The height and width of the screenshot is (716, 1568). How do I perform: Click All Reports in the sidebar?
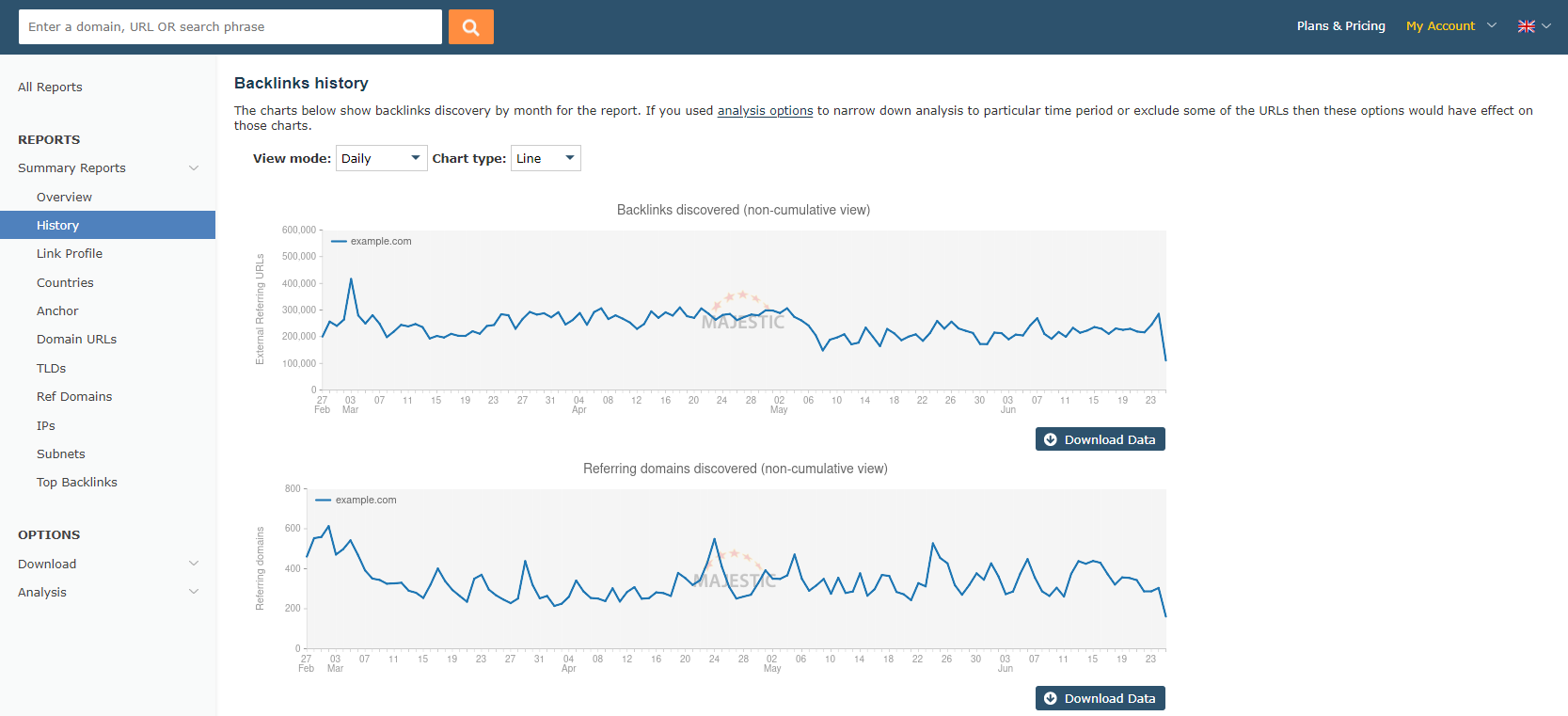[x=50, y=88]
